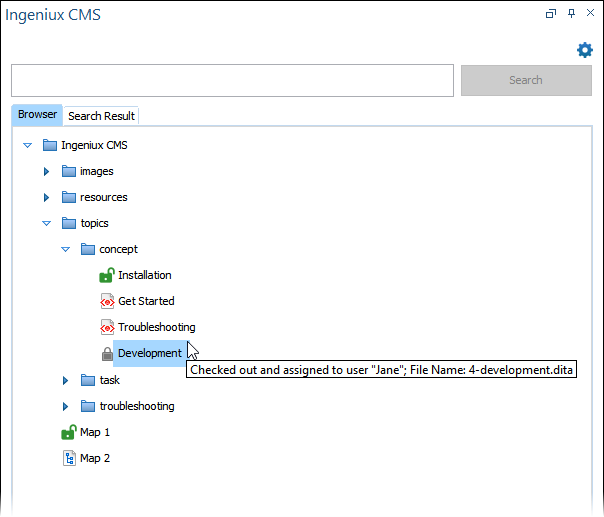Expand the resources folder
Screen dimensions: 604x517
click(46, 198)
